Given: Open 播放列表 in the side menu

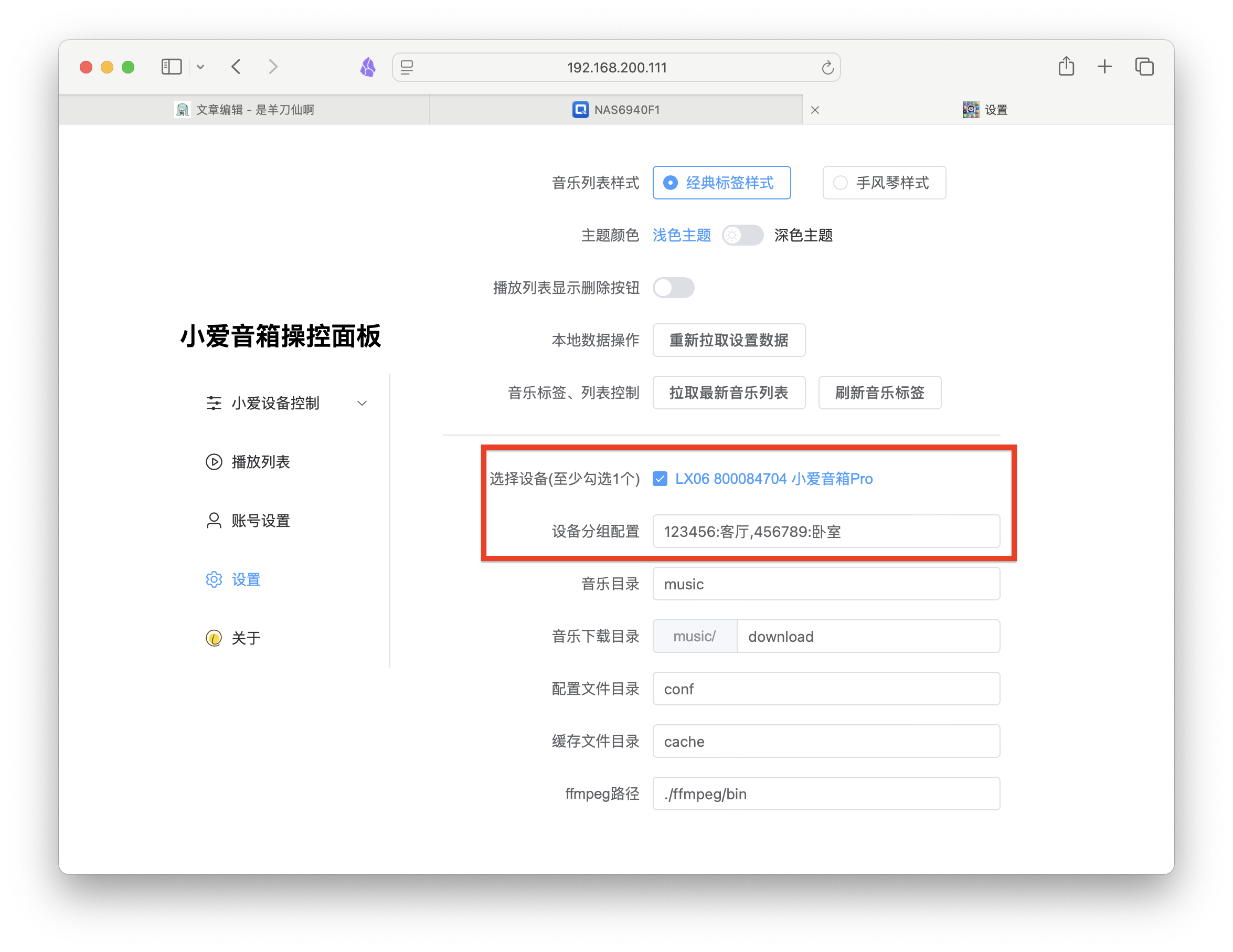Looking at the screenshot, I should pyautogui.click(x=260, y=462).
